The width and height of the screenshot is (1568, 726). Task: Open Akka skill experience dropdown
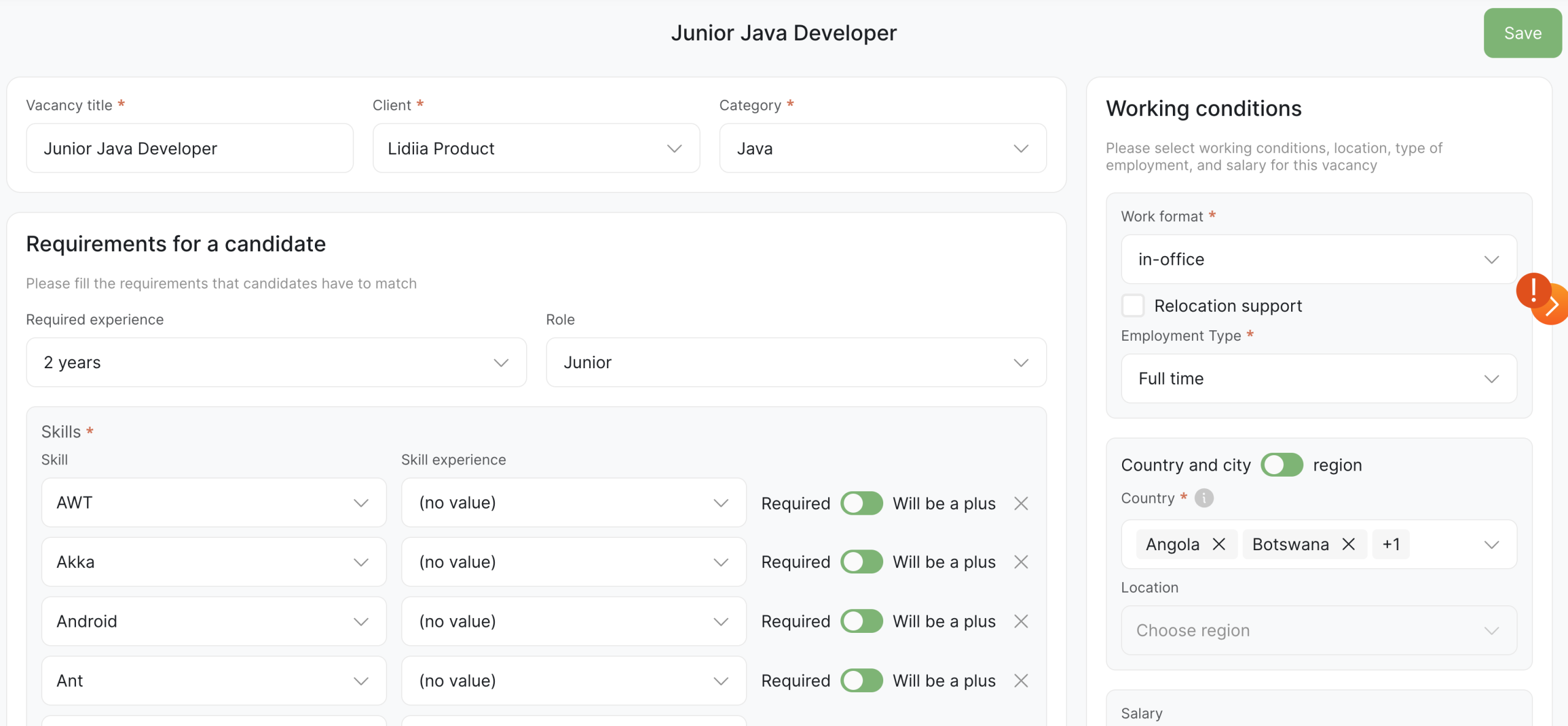tap(573, 562)
